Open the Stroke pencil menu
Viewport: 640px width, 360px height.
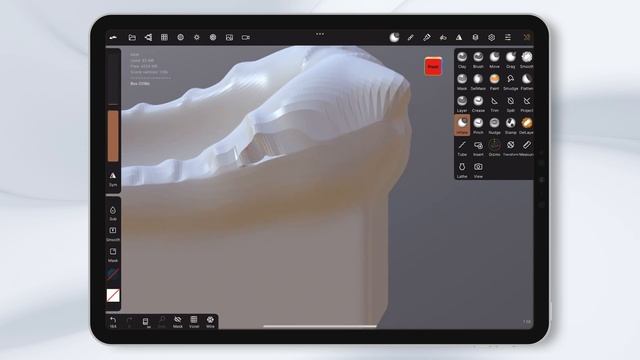coord(411,37)
